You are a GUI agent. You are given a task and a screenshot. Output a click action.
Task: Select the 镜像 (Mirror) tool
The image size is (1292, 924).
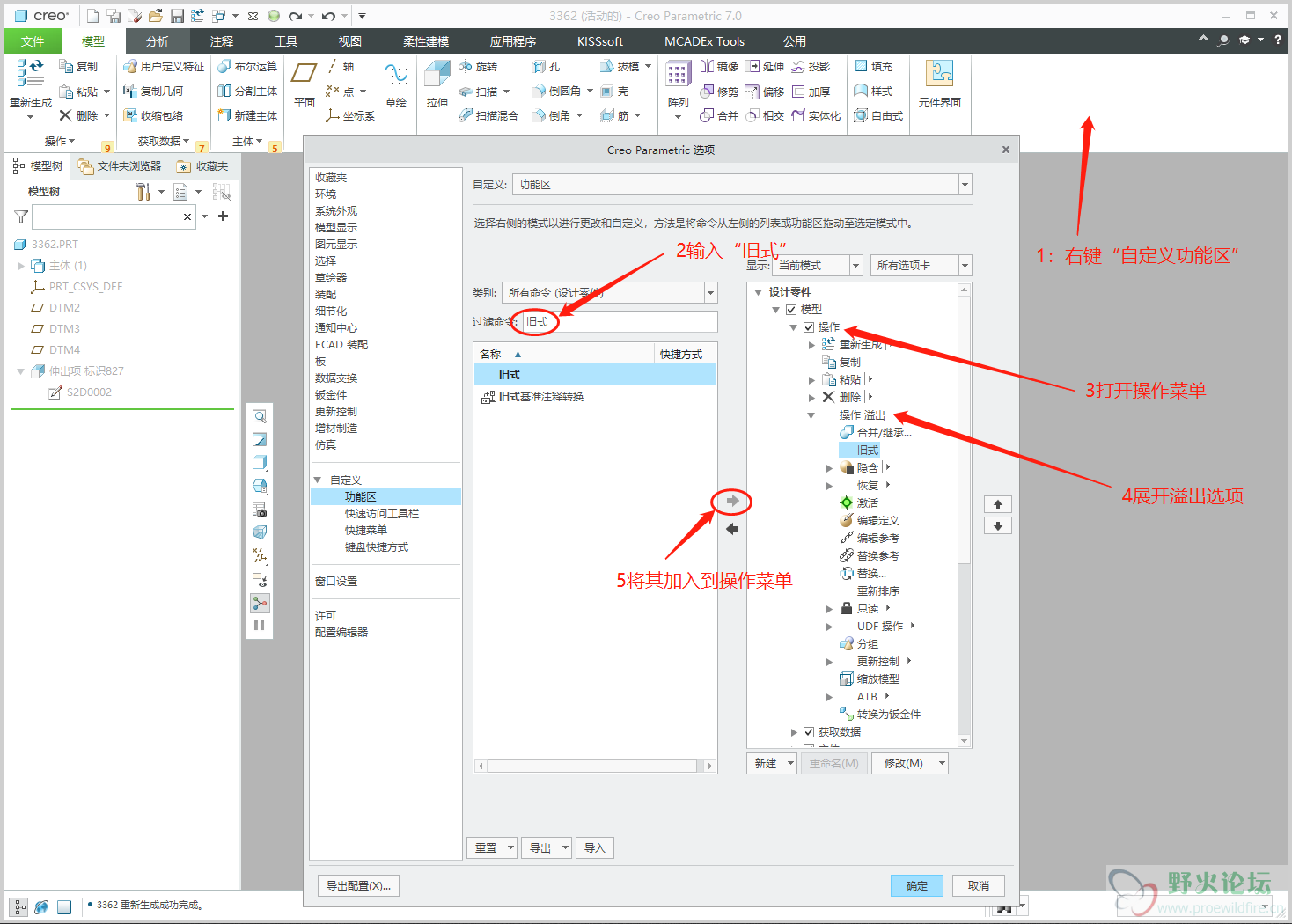[719, 67]
